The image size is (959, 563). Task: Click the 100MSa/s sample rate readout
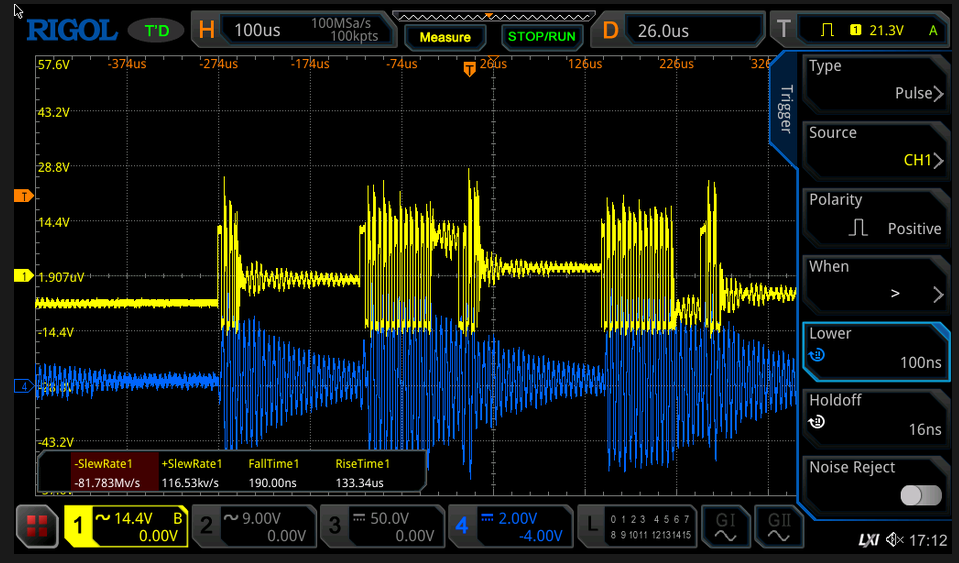pyautogui.click(x=341, y=23)
